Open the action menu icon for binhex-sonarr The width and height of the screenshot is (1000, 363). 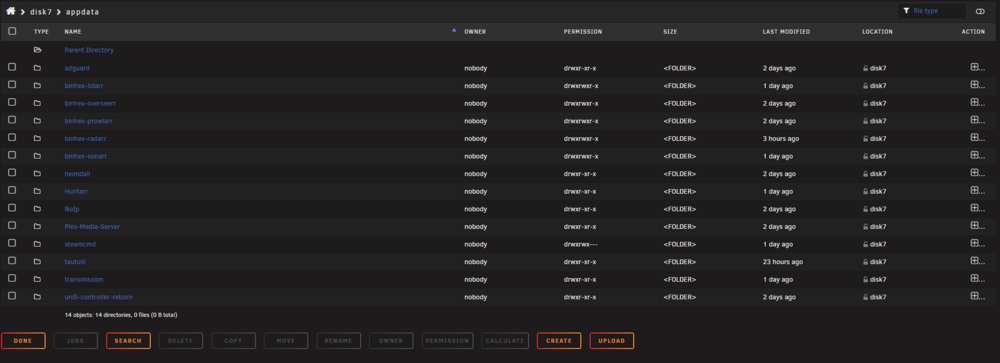pos(974,155)
